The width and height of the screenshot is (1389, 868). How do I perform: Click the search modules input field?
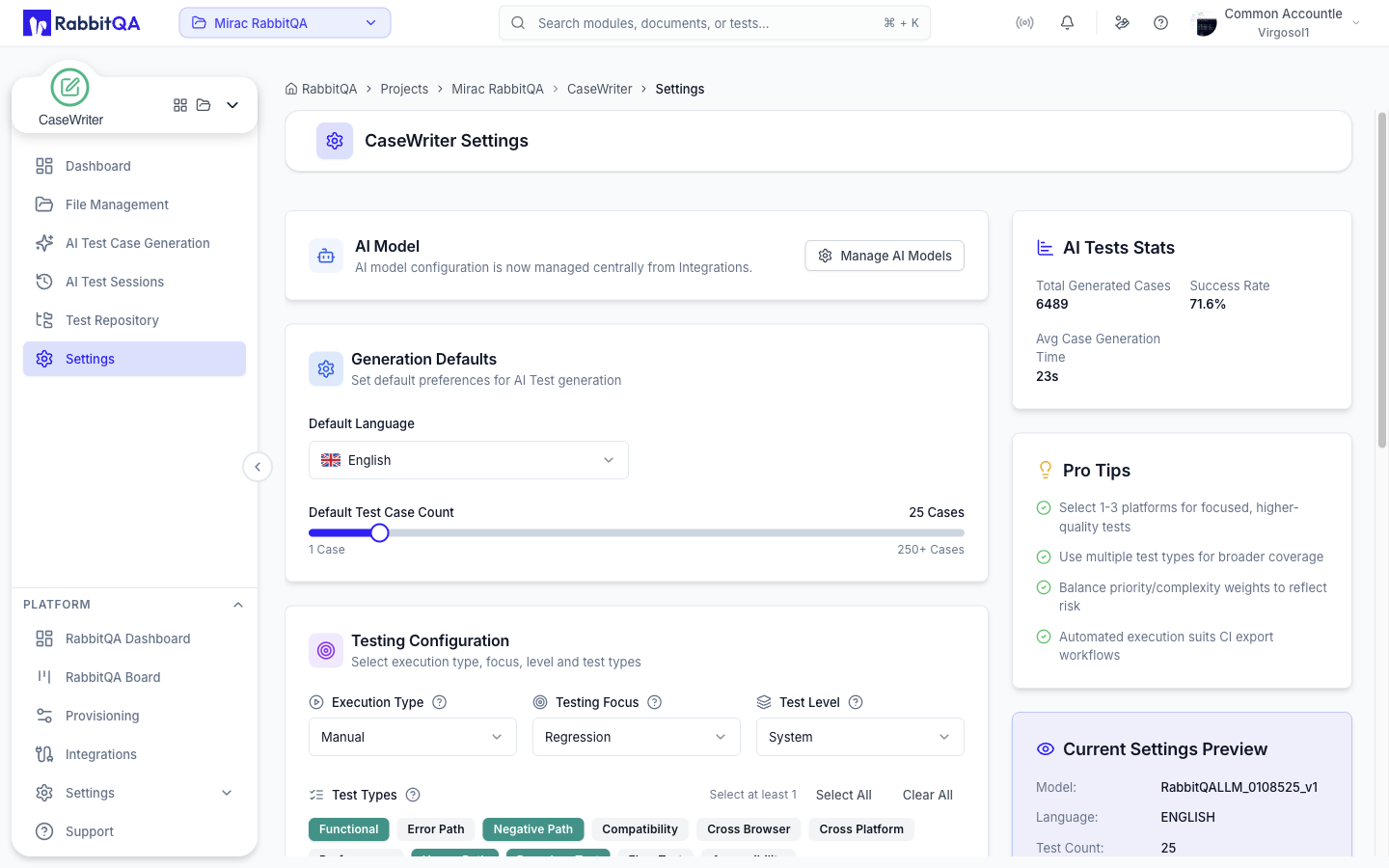[715, 23]
